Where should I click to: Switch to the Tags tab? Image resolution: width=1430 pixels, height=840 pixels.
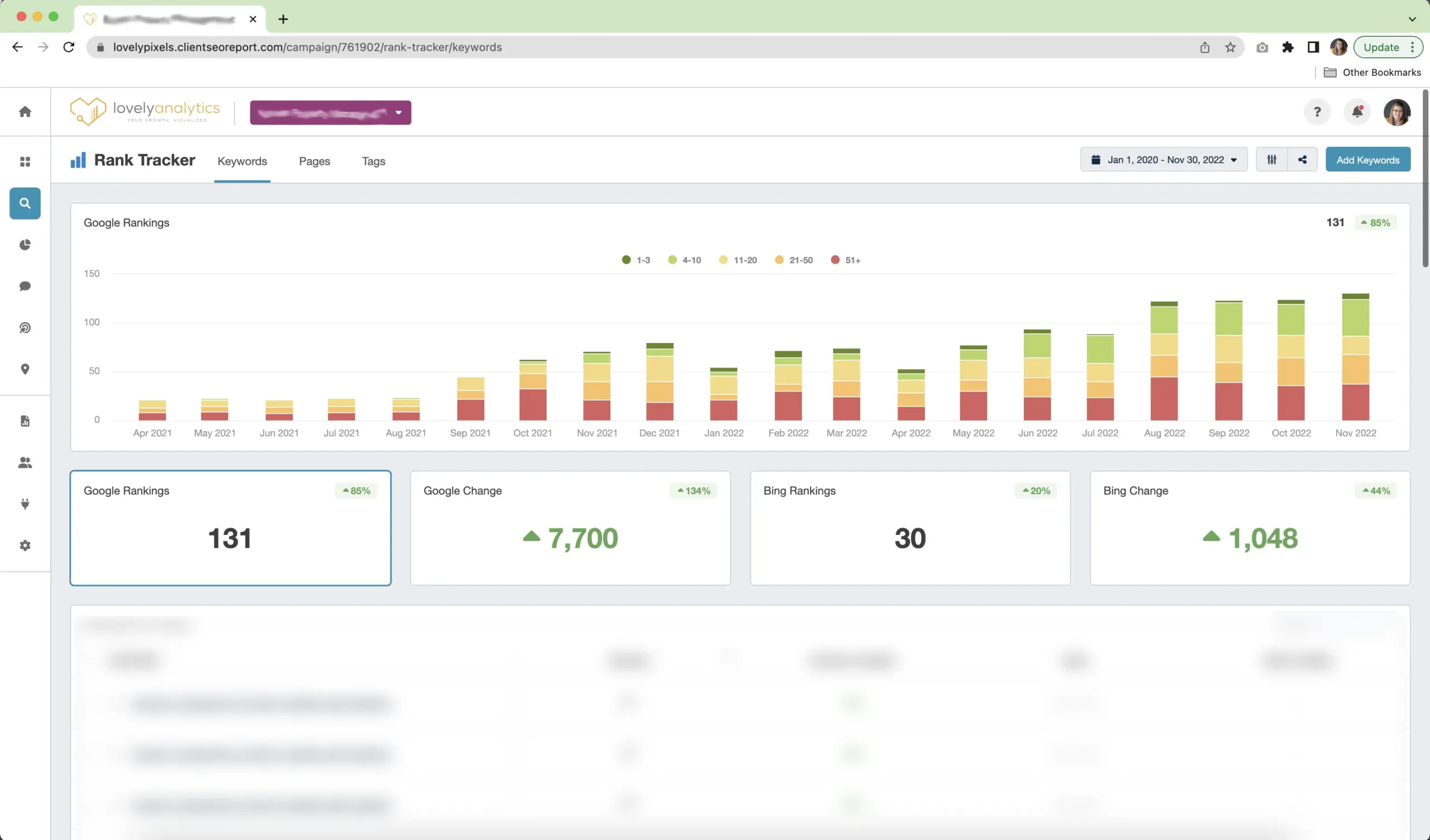(373, 161)
